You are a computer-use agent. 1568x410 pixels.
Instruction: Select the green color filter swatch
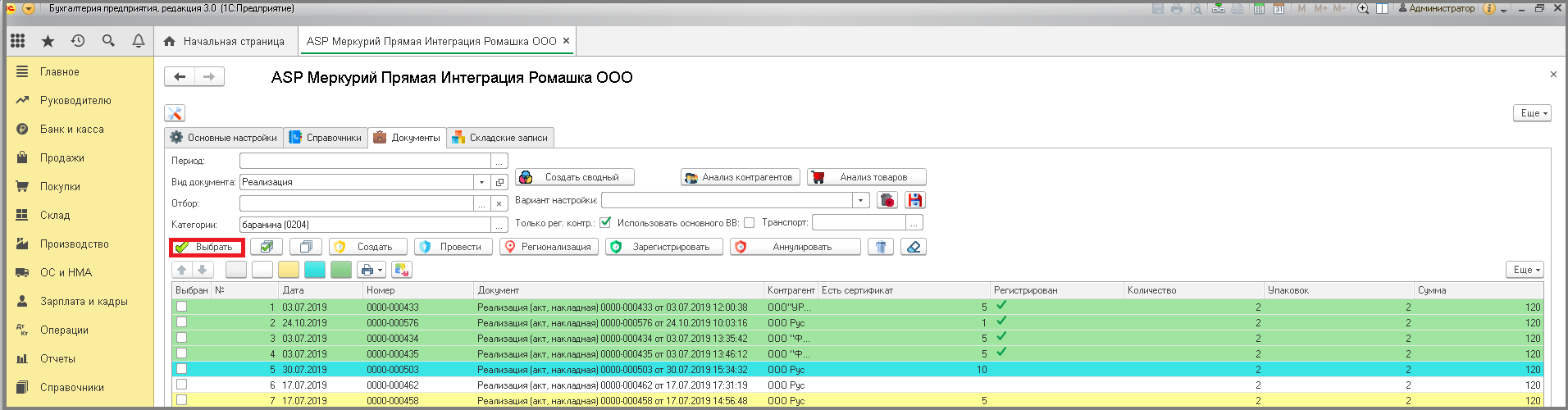341,270
